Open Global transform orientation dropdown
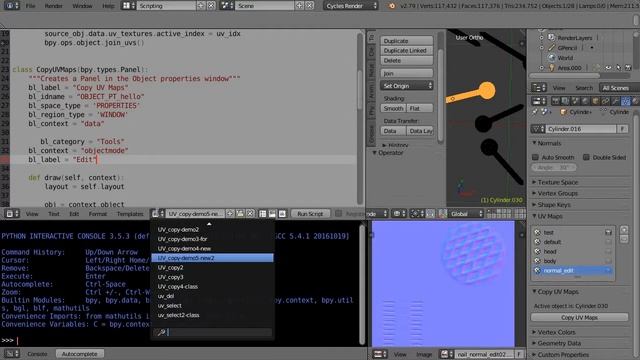 tap(466, 213)
